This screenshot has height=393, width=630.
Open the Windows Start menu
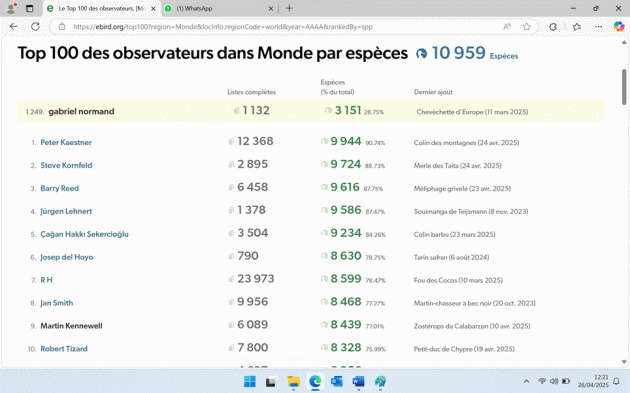[x=250, y=381]
